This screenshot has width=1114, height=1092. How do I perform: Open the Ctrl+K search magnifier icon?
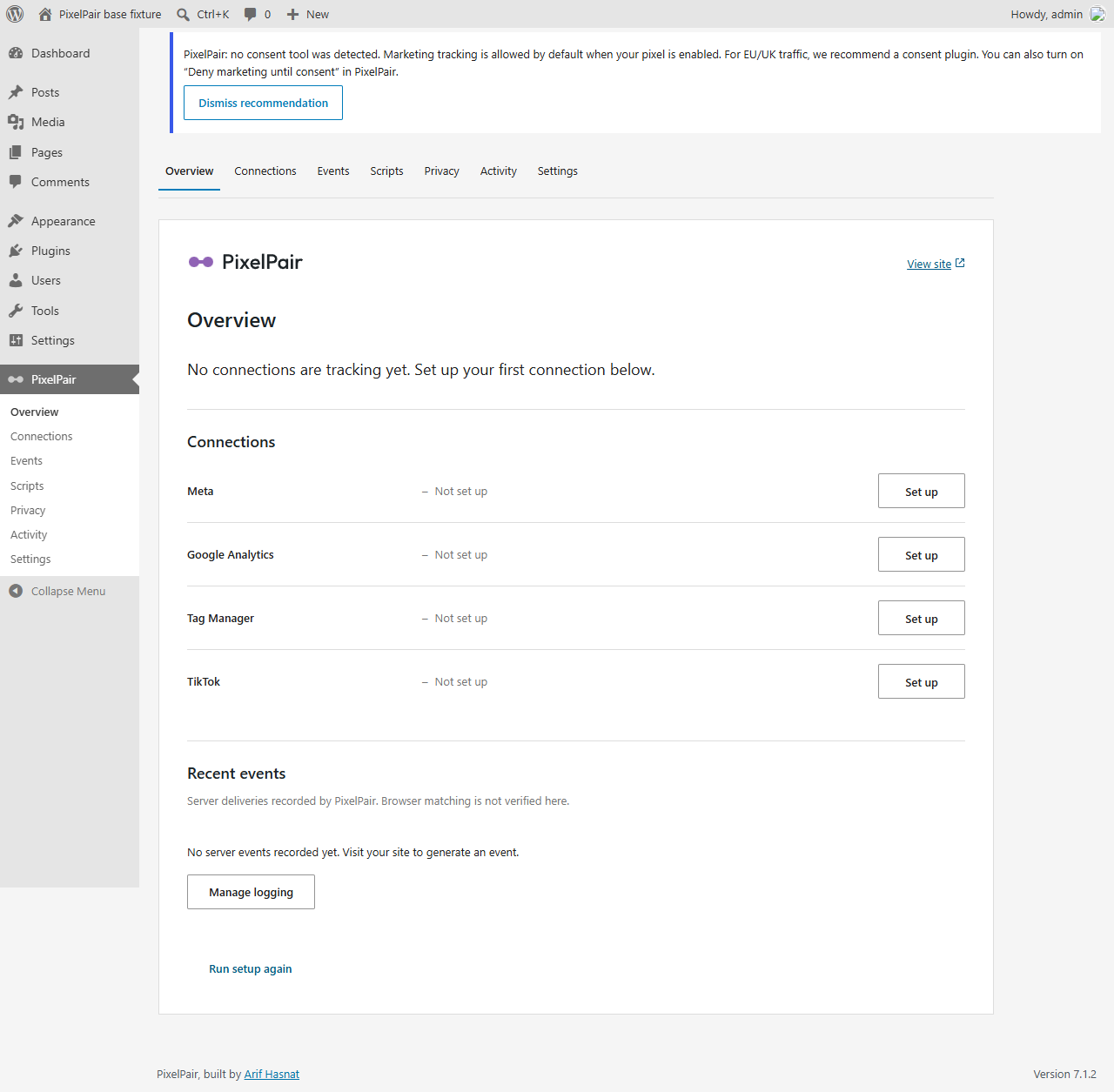point(183,15)
